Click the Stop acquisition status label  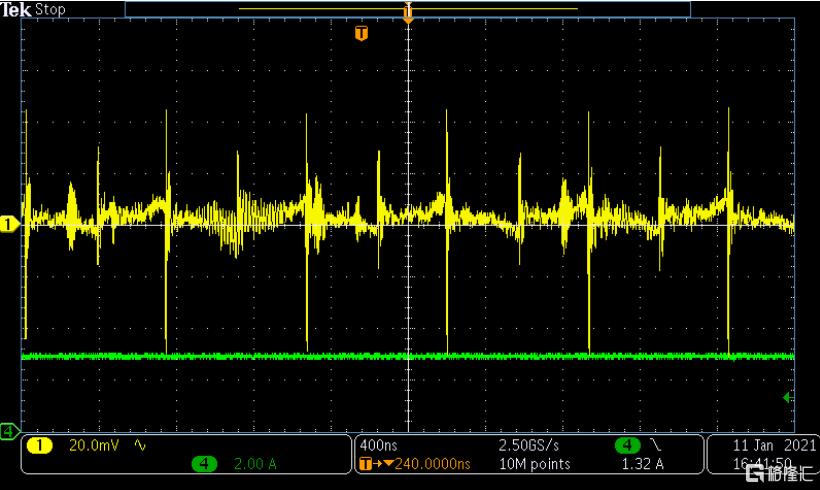click(50, 9)
